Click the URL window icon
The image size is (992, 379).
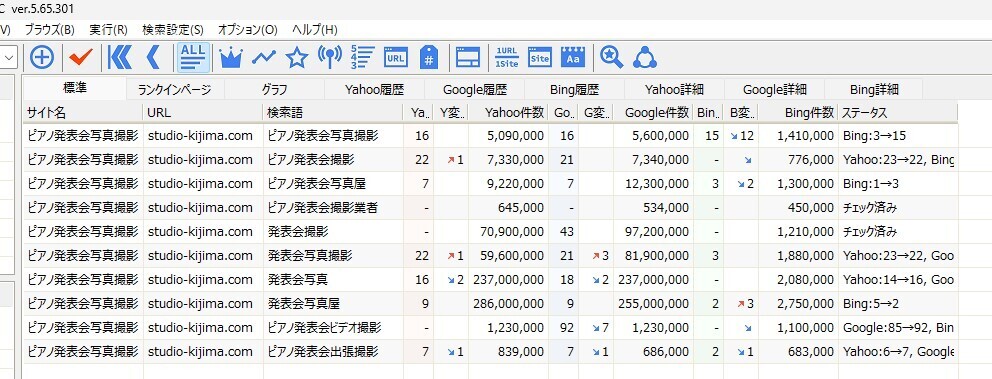coord(395,58)
